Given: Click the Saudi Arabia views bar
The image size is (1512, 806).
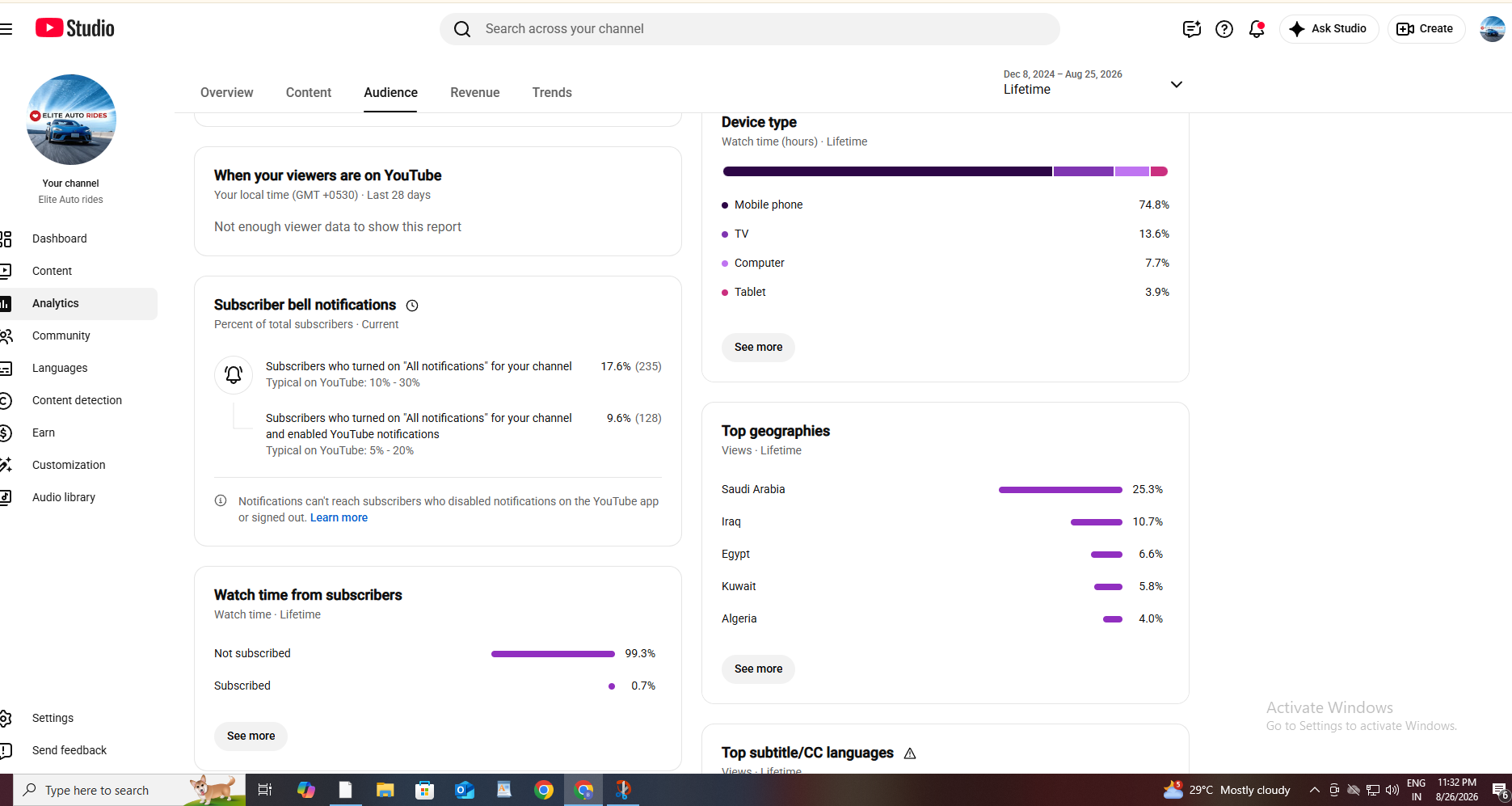Looking at the screenshot, I should [1060, 490].
